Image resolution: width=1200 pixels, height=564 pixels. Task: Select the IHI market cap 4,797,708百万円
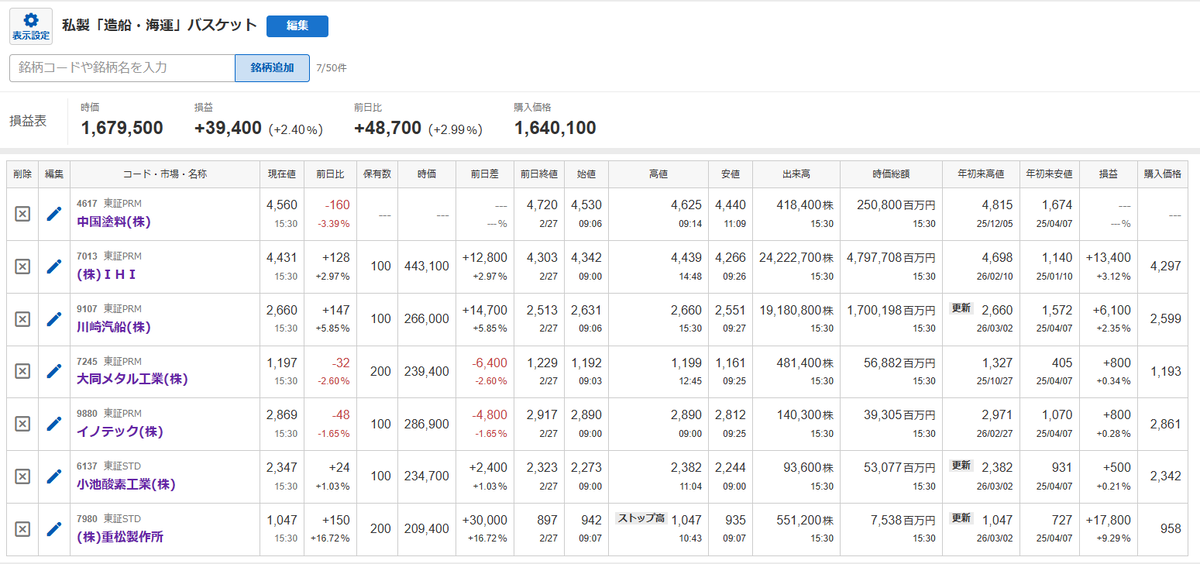pyautogui.click(x=890, y=257)
